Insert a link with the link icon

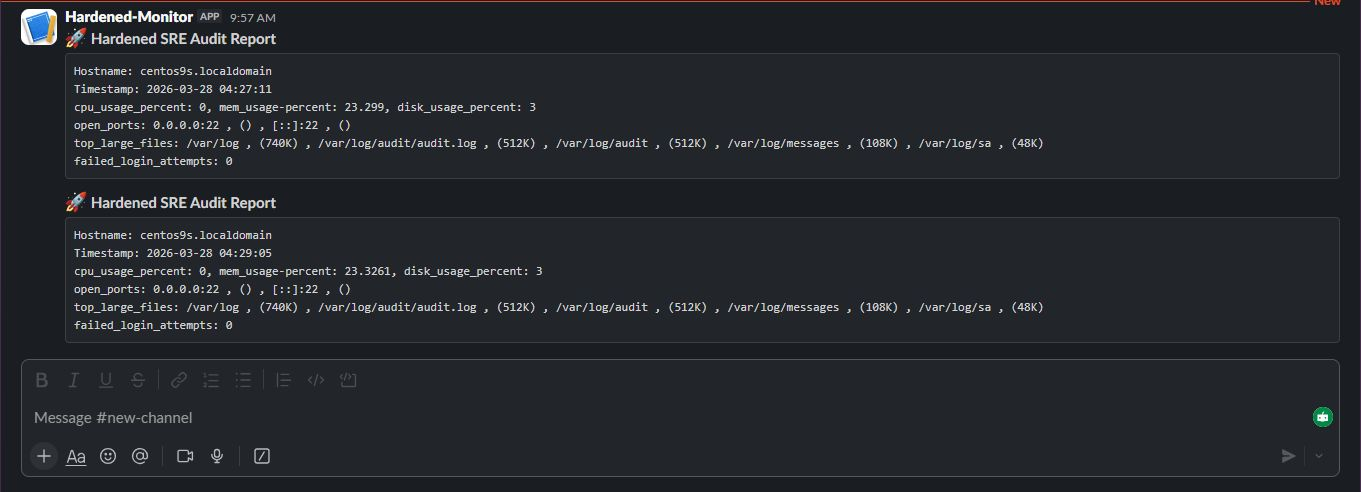(179, 380)
